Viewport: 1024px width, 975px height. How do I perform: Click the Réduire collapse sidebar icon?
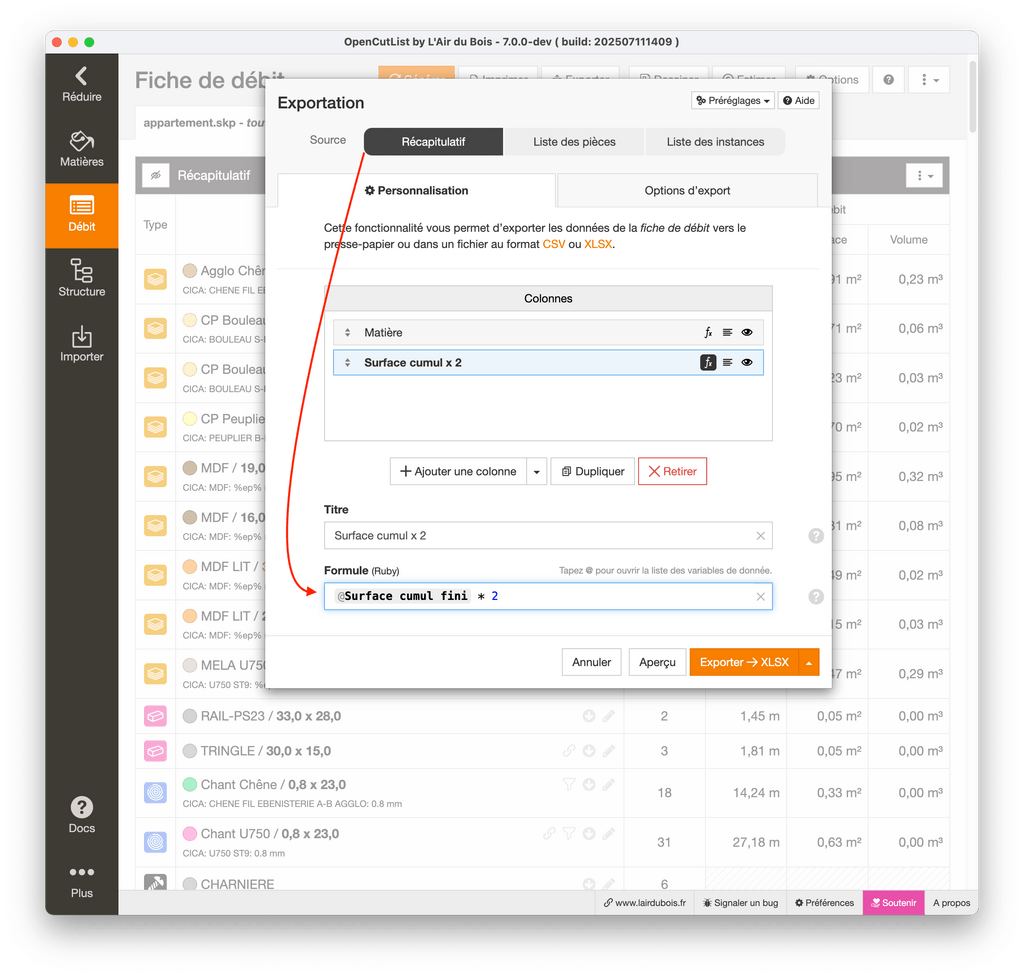82,85
